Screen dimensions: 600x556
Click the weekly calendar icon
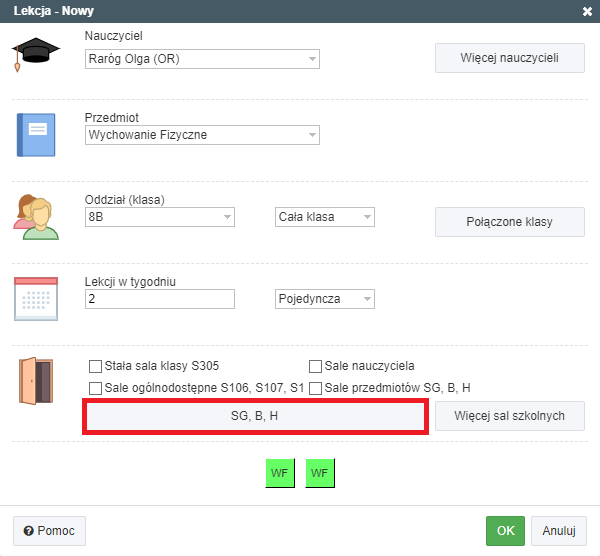click(35, 297)
